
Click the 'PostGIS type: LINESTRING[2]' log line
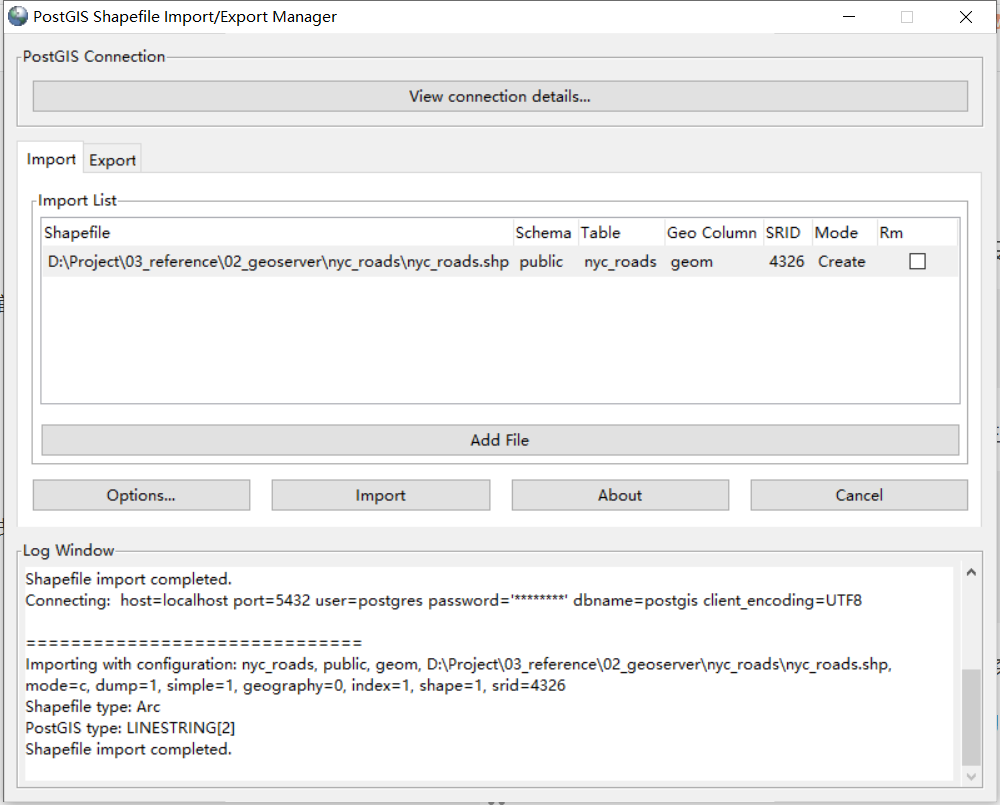[130, 728]
